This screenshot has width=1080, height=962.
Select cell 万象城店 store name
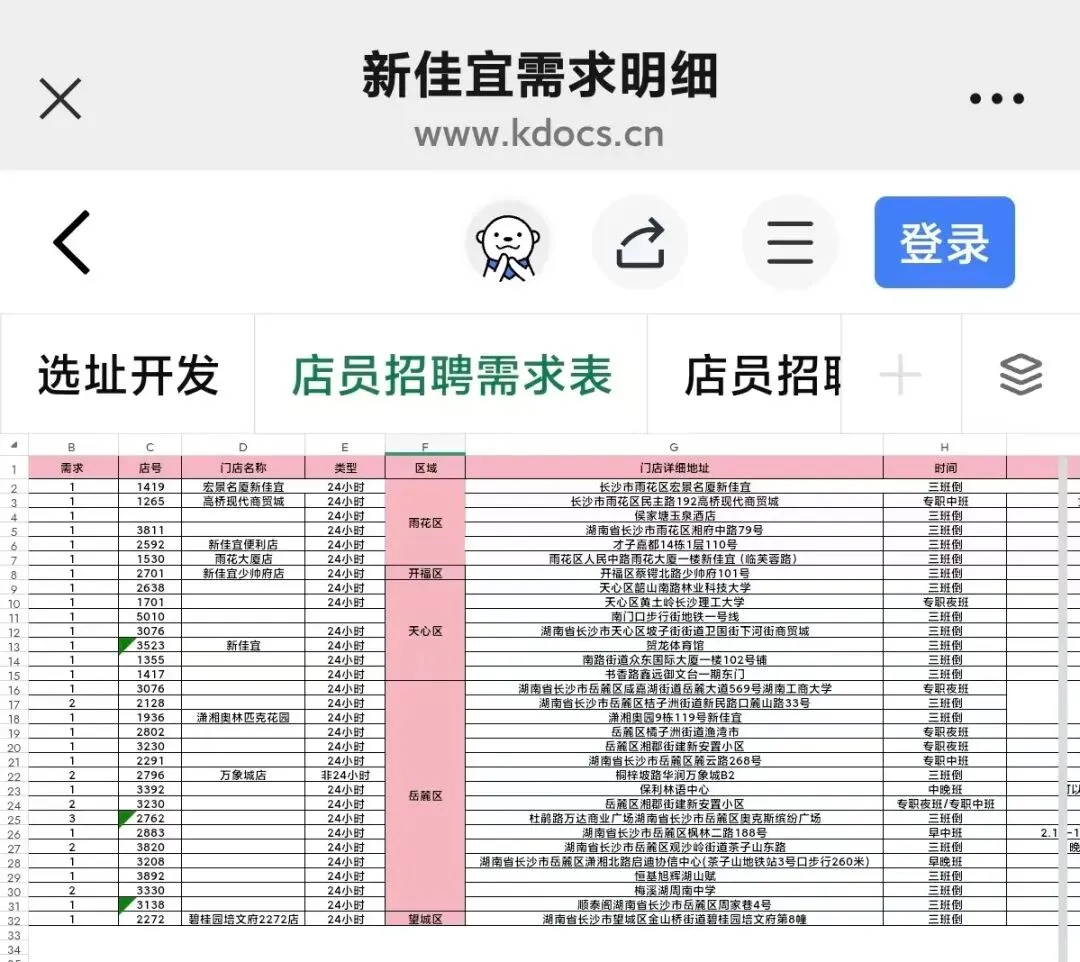[243, 775]
